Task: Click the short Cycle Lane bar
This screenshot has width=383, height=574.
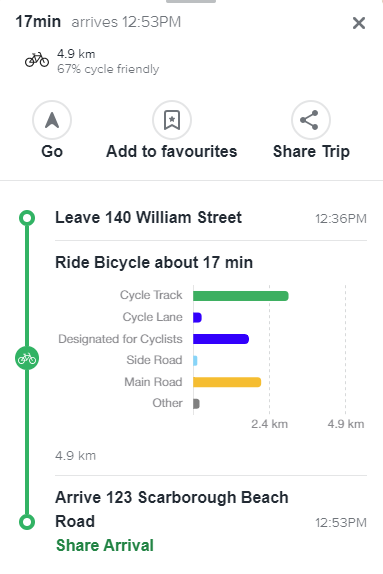Action: coord(197,317)
